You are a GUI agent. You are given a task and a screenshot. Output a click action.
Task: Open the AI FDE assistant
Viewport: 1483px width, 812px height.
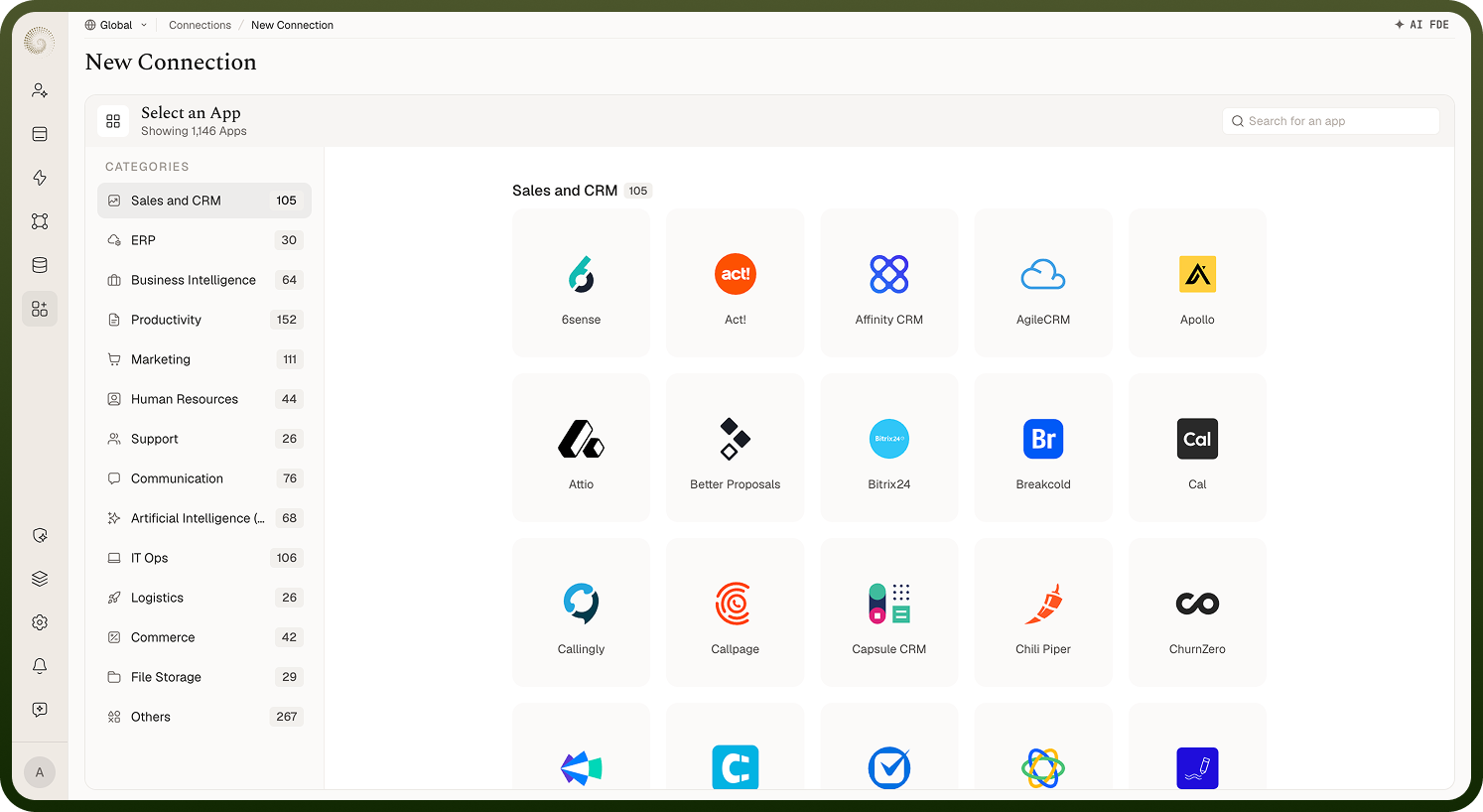1421,25
